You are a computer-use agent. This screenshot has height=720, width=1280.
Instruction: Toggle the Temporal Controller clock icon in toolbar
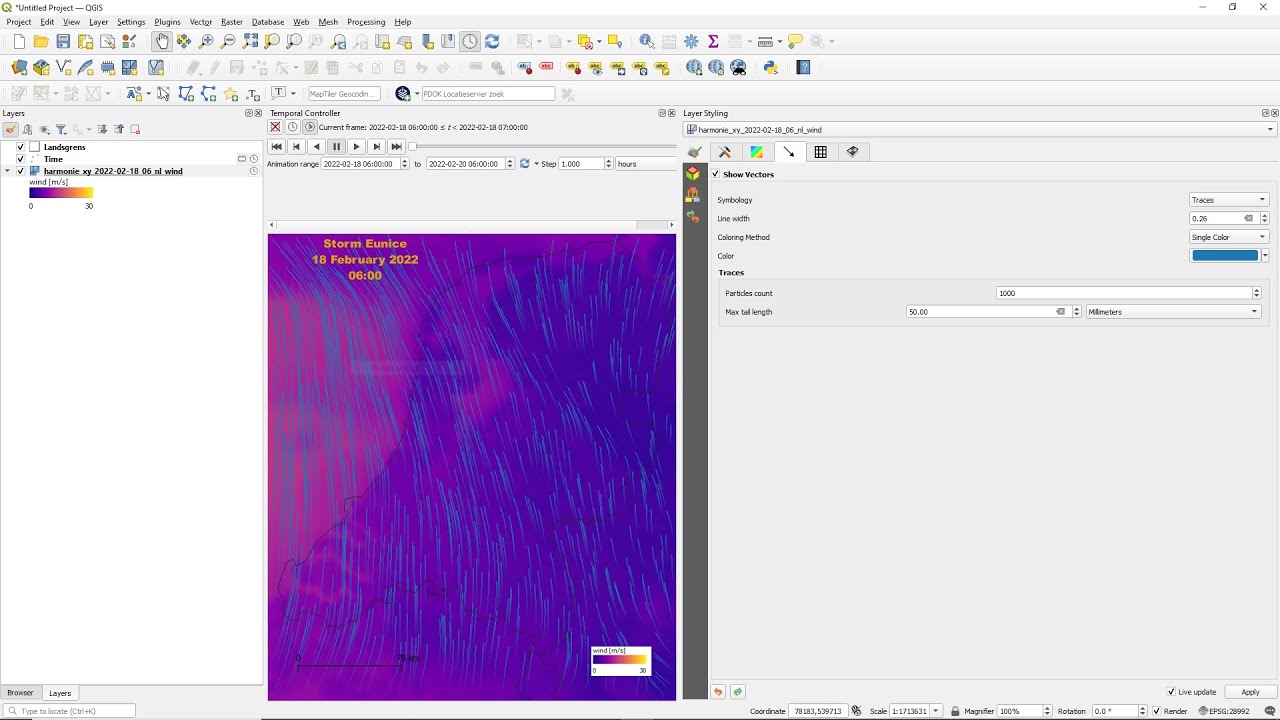470,41
